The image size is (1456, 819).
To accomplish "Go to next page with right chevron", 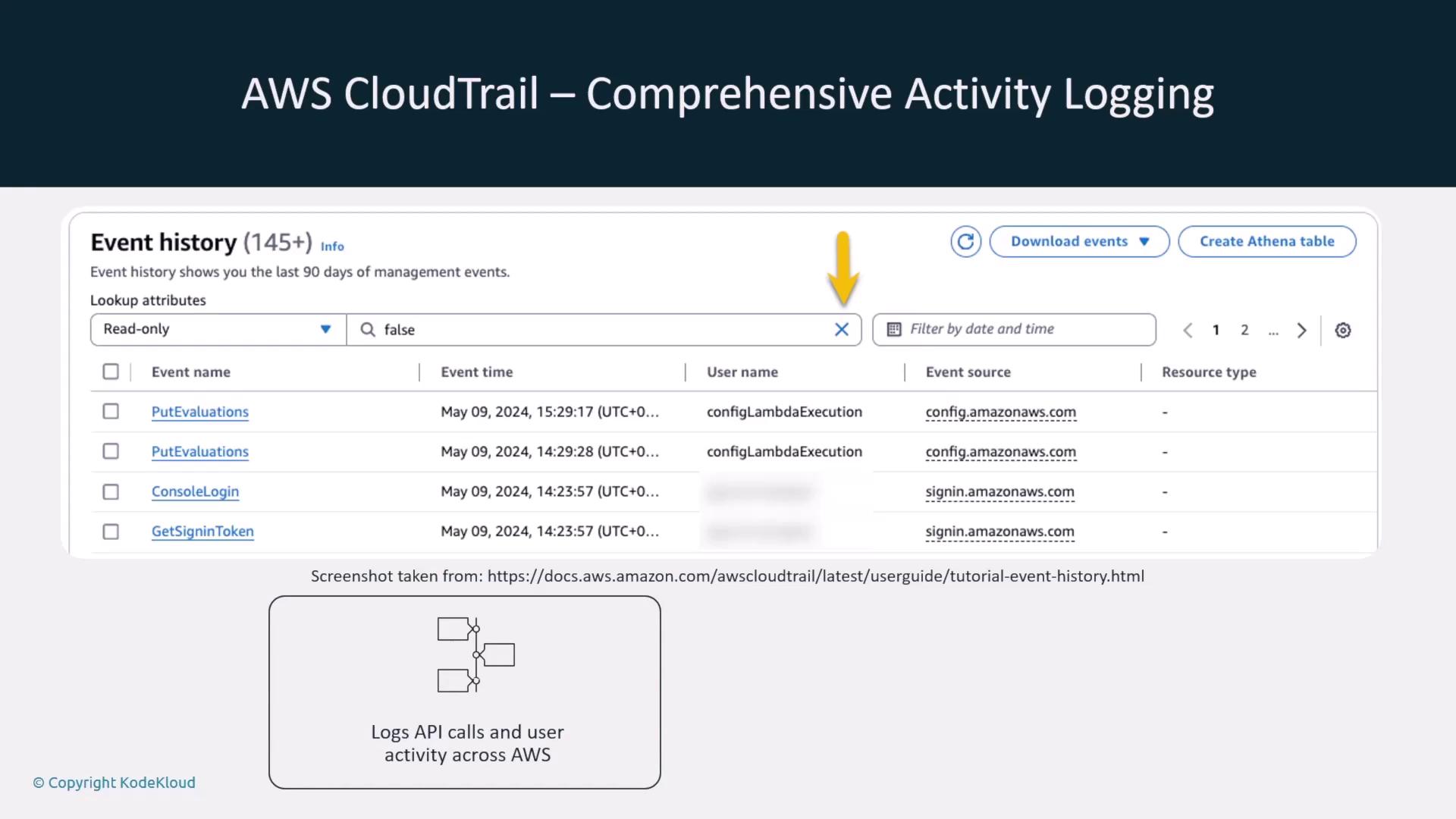I will 1301,331.
